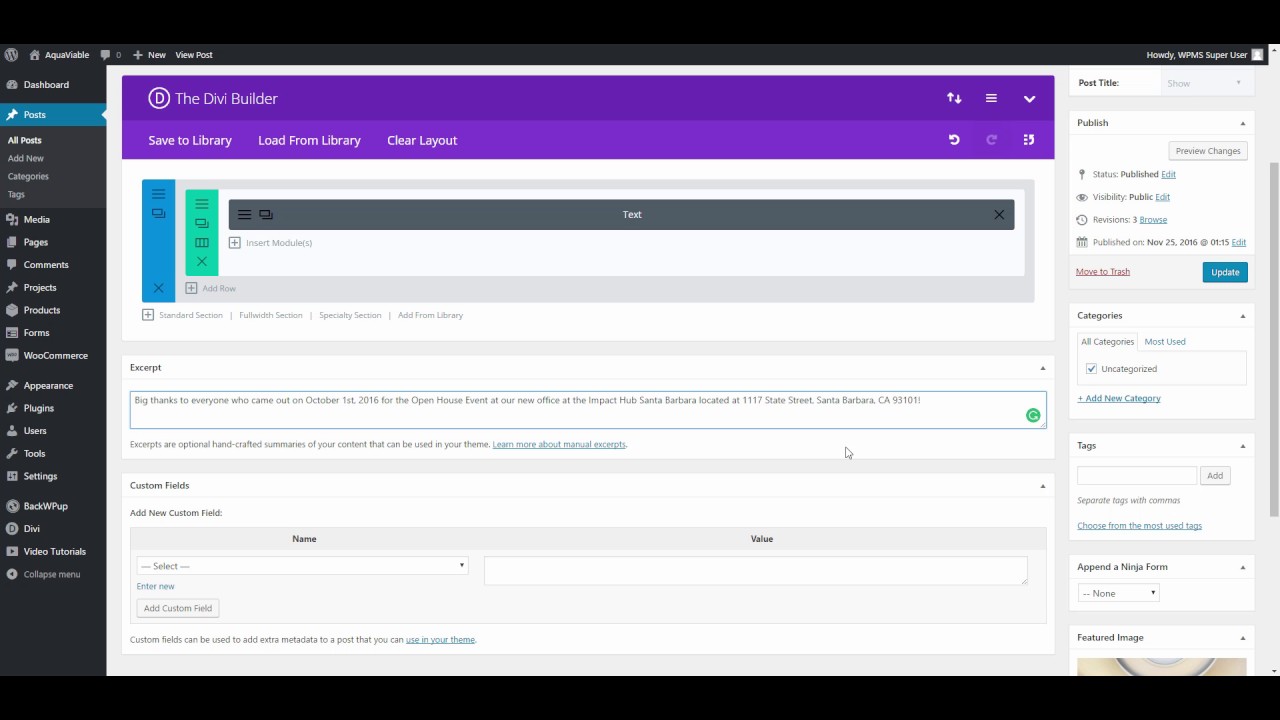The height and width of the screenshot is (720, 1280).
Task: Click Load From Library
Action: coord(309,140)
